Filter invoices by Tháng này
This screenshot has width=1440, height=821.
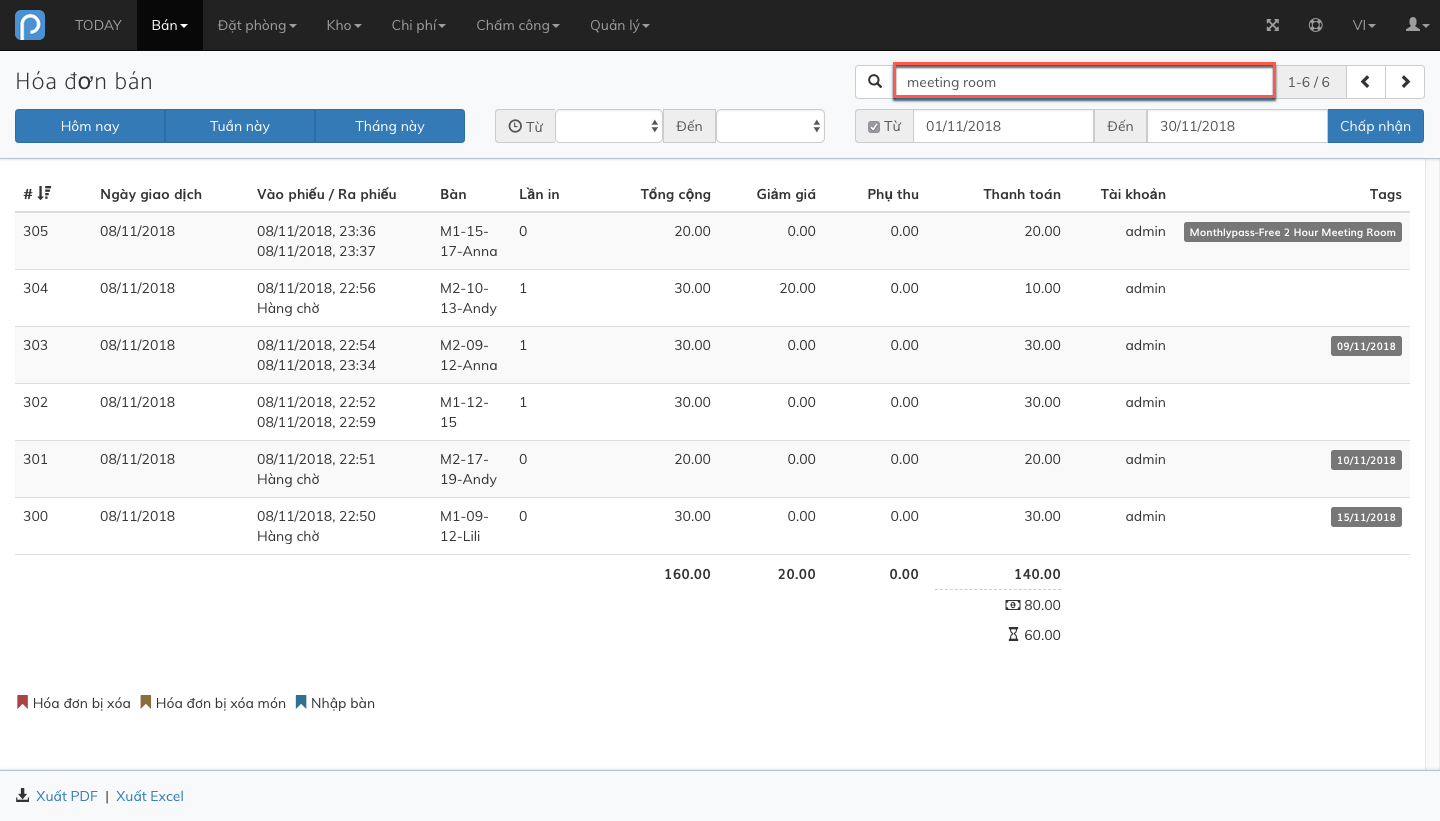390,126
